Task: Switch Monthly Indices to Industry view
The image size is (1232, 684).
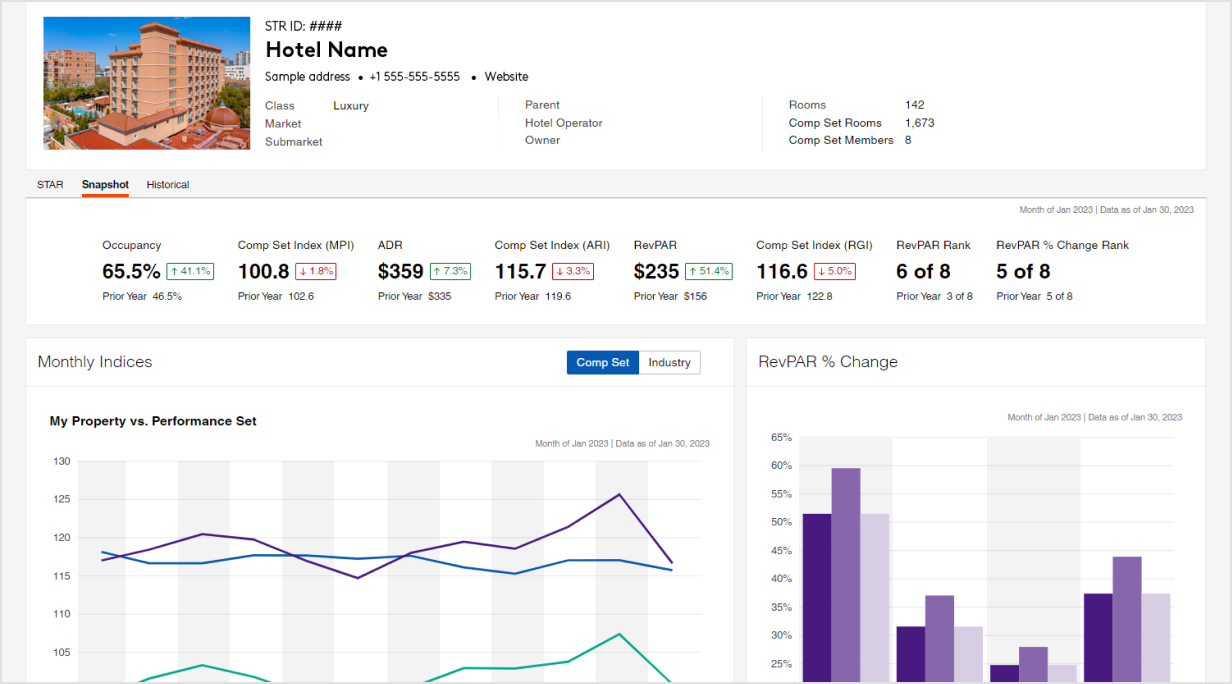Action: click(x=669, y=362)
